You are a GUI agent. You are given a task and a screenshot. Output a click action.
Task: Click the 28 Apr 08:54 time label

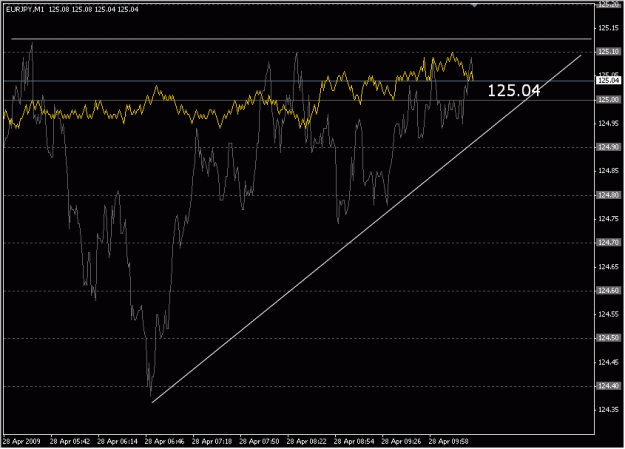click(354, 442)
